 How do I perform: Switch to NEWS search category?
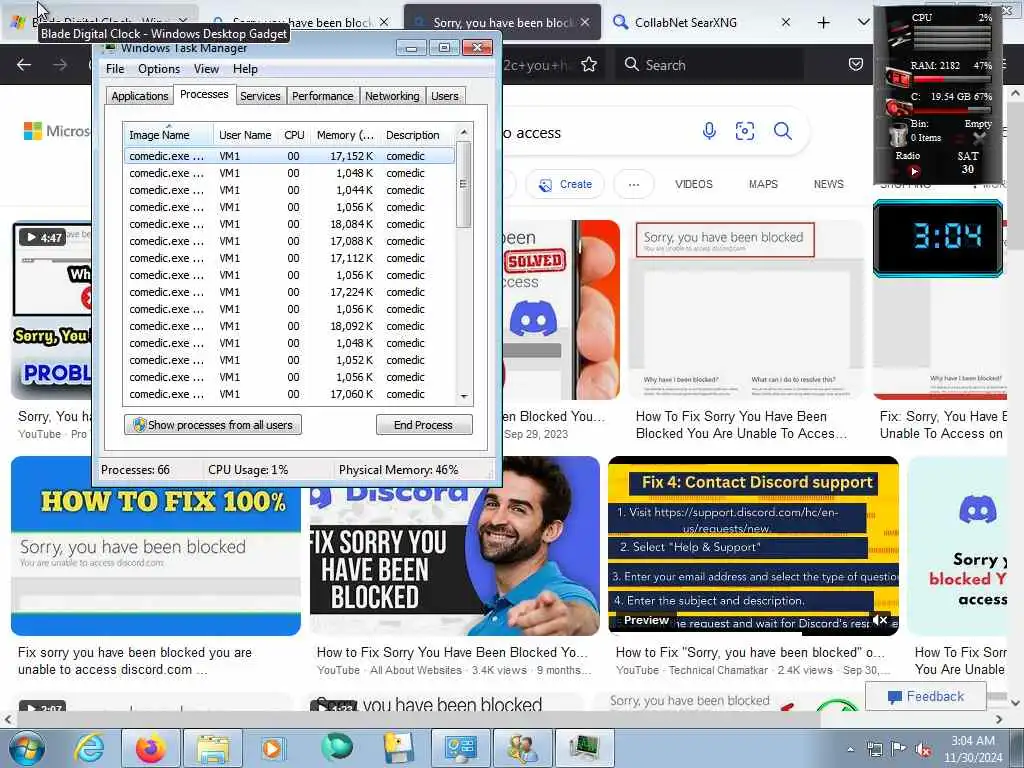click(x=828, y=184)
